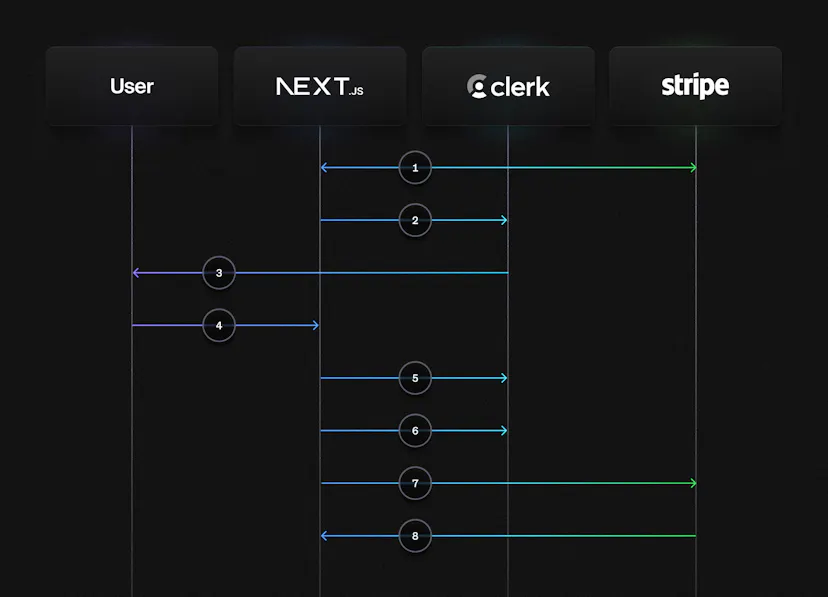Click numbered circle badge 1
This screenshot has height=597, width=828.
click(415, 168)
